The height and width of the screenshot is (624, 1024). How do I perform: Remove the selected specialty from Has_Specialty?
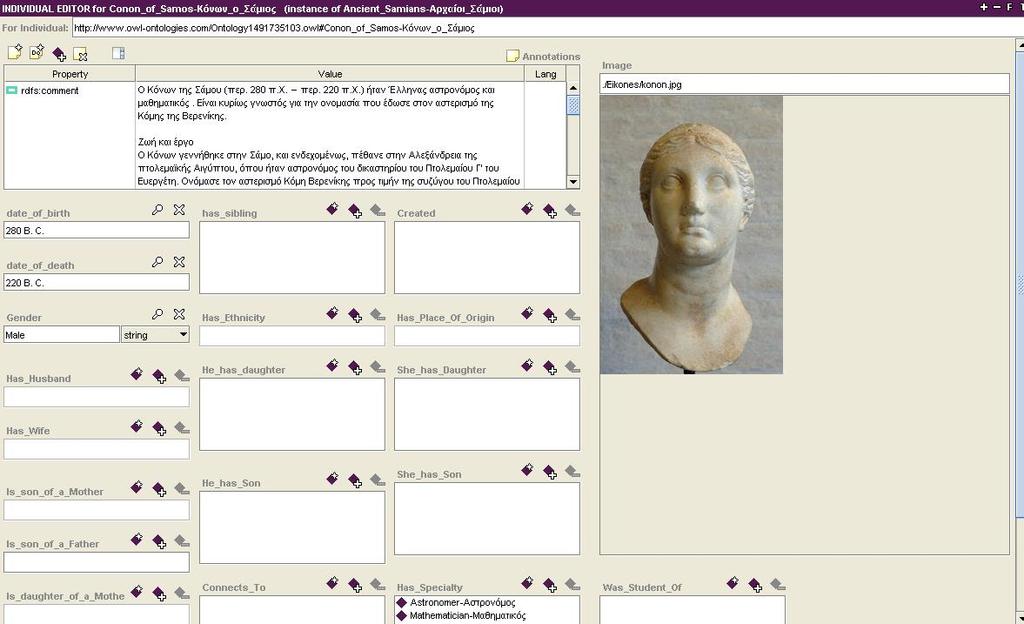(572, 584)
